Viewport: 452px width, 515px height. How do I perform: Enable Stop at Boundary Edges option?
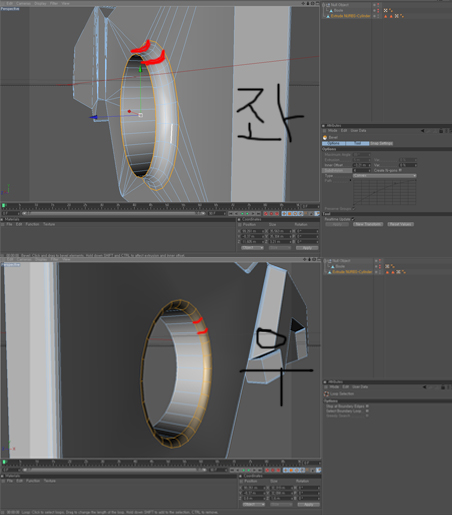click(x=367, y=406)
